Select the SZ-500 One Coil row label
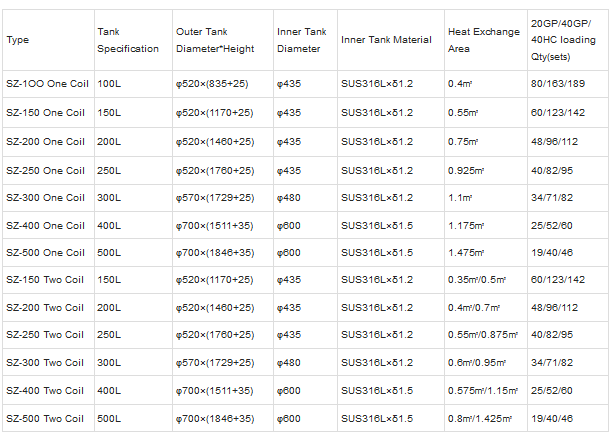Screen dimensions: 615x436 coord(45,253)
